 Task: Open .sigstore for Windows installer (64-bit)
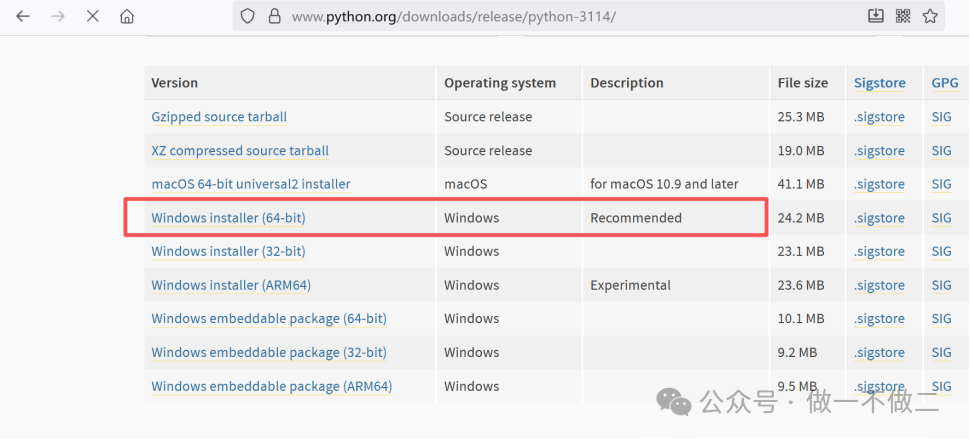pos(879,218)
